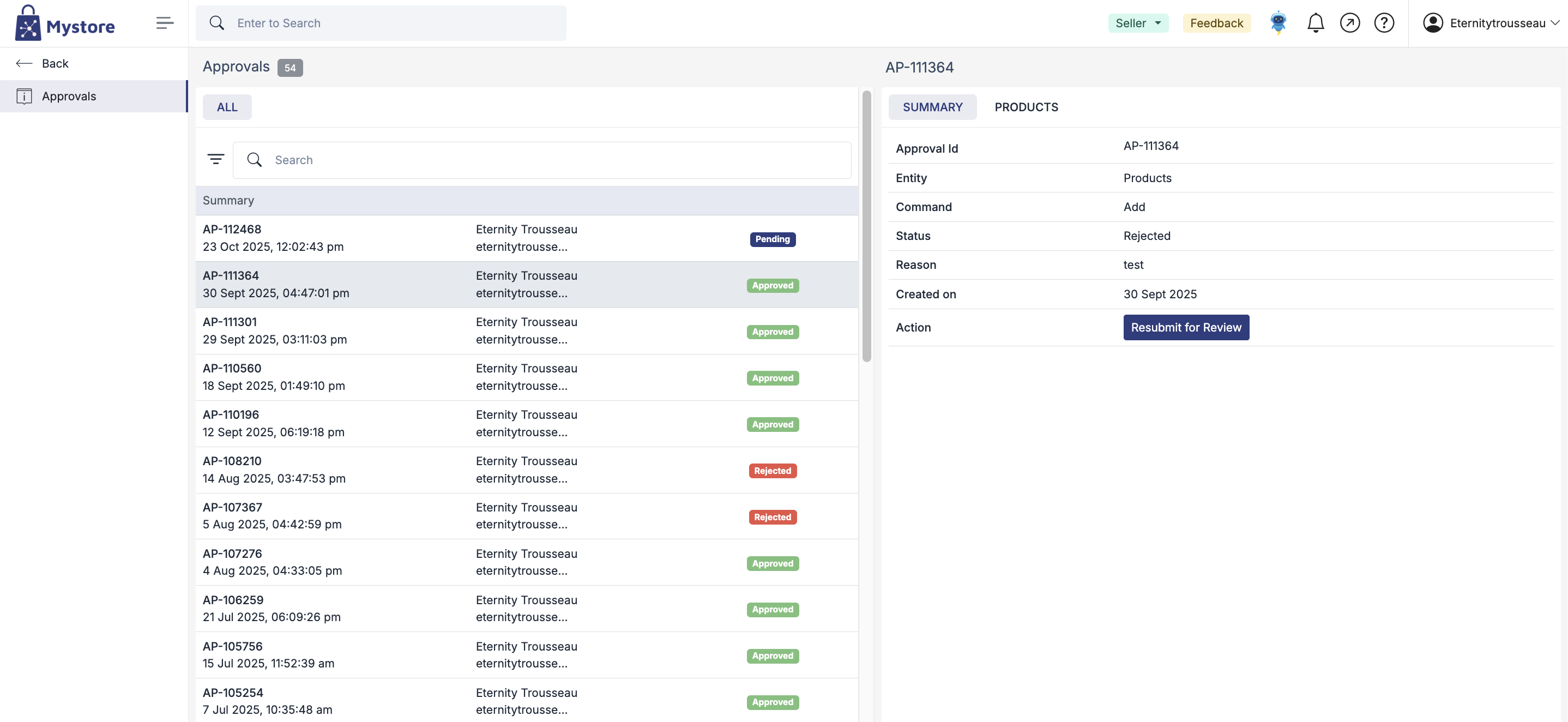The width and height of the screenshot is (1568, 722).
Task: Open the approvals filter icon
Action: [x=215, y=159]
